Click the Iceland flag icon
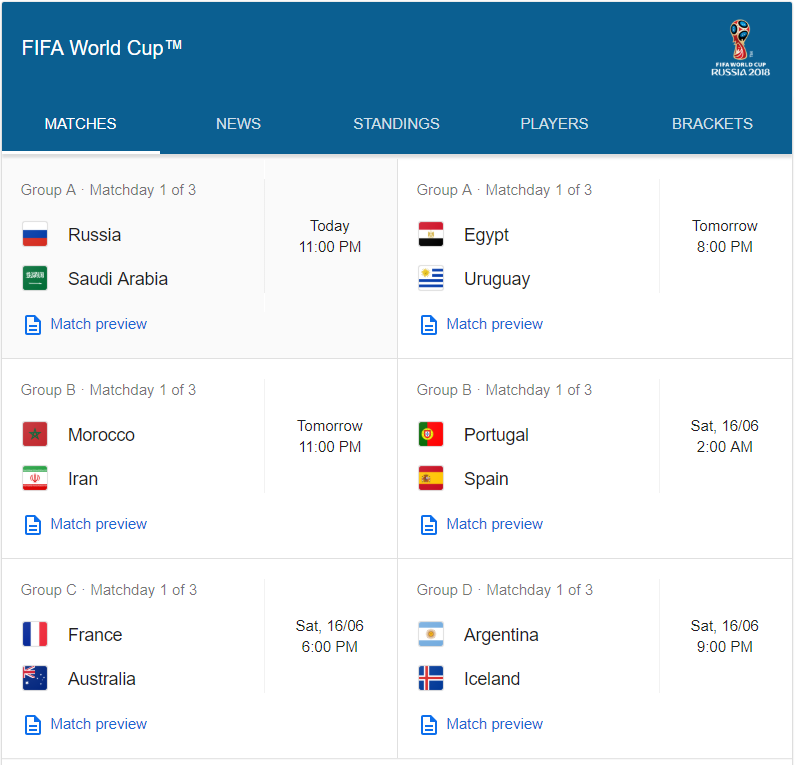797x765 pixels. (x=431, y=679)
